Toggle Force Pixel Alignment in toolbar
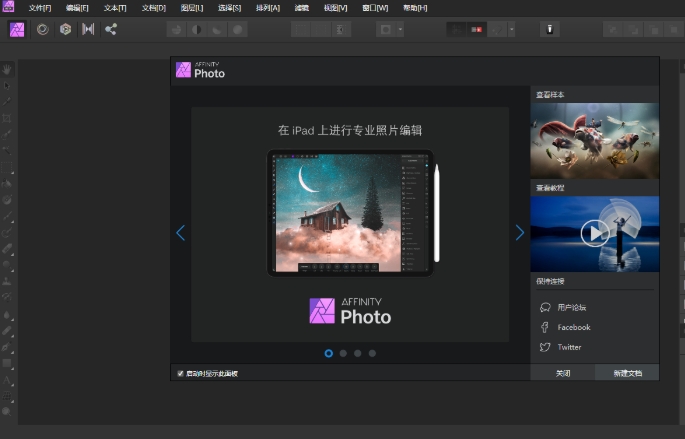This screenshot has width=685, height=439. point(456,30)
